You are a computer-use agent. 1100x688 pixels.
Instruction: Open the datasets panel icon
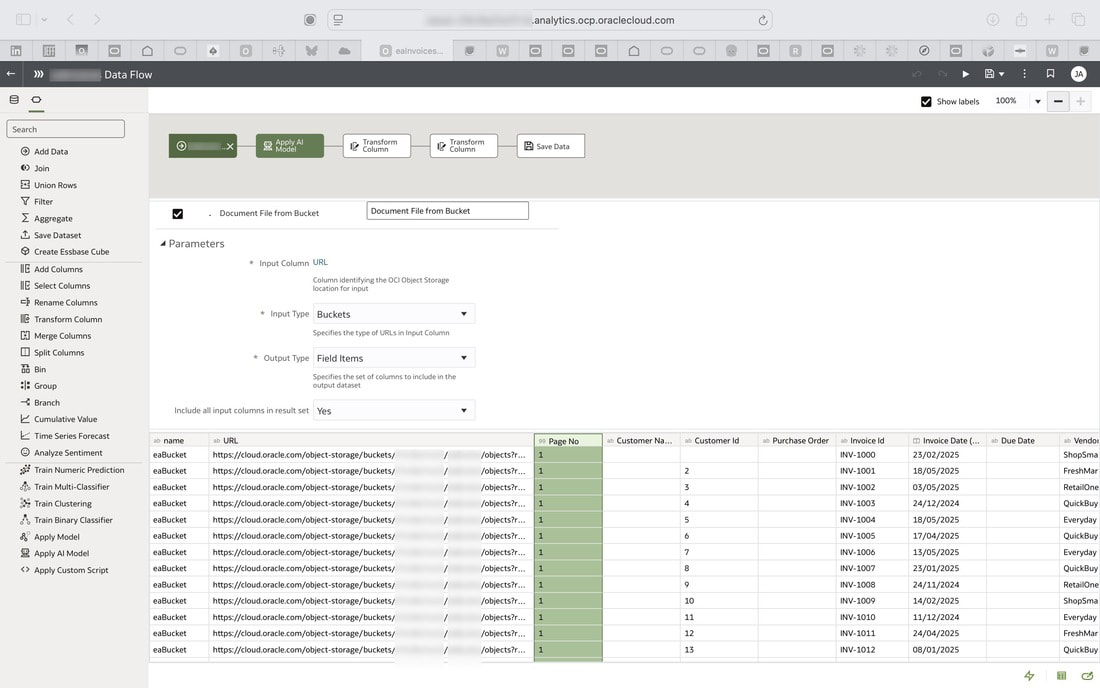click(14, 100)
